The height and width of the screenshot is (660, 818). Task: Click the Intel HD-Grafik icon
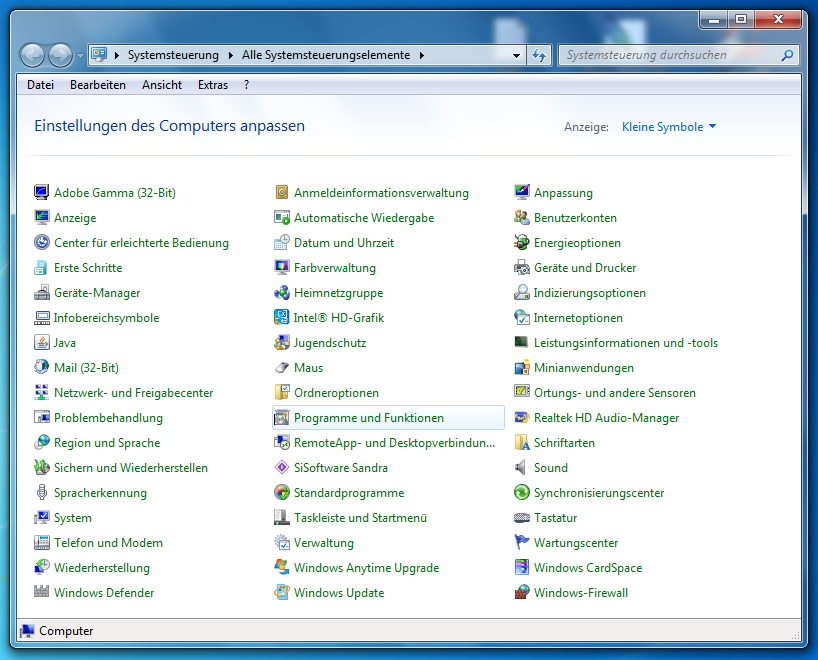click(x=282, y=318)
